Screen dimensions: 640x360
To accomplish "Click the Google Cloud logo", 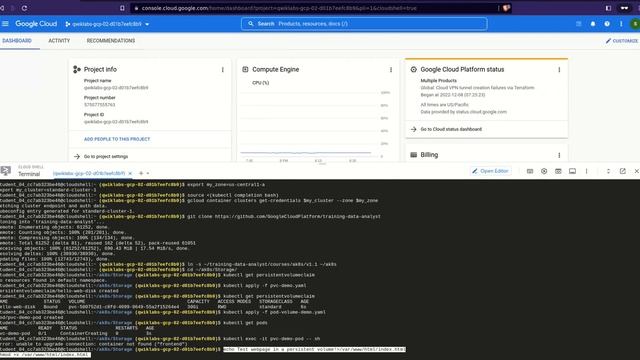I will coord(36,24).
